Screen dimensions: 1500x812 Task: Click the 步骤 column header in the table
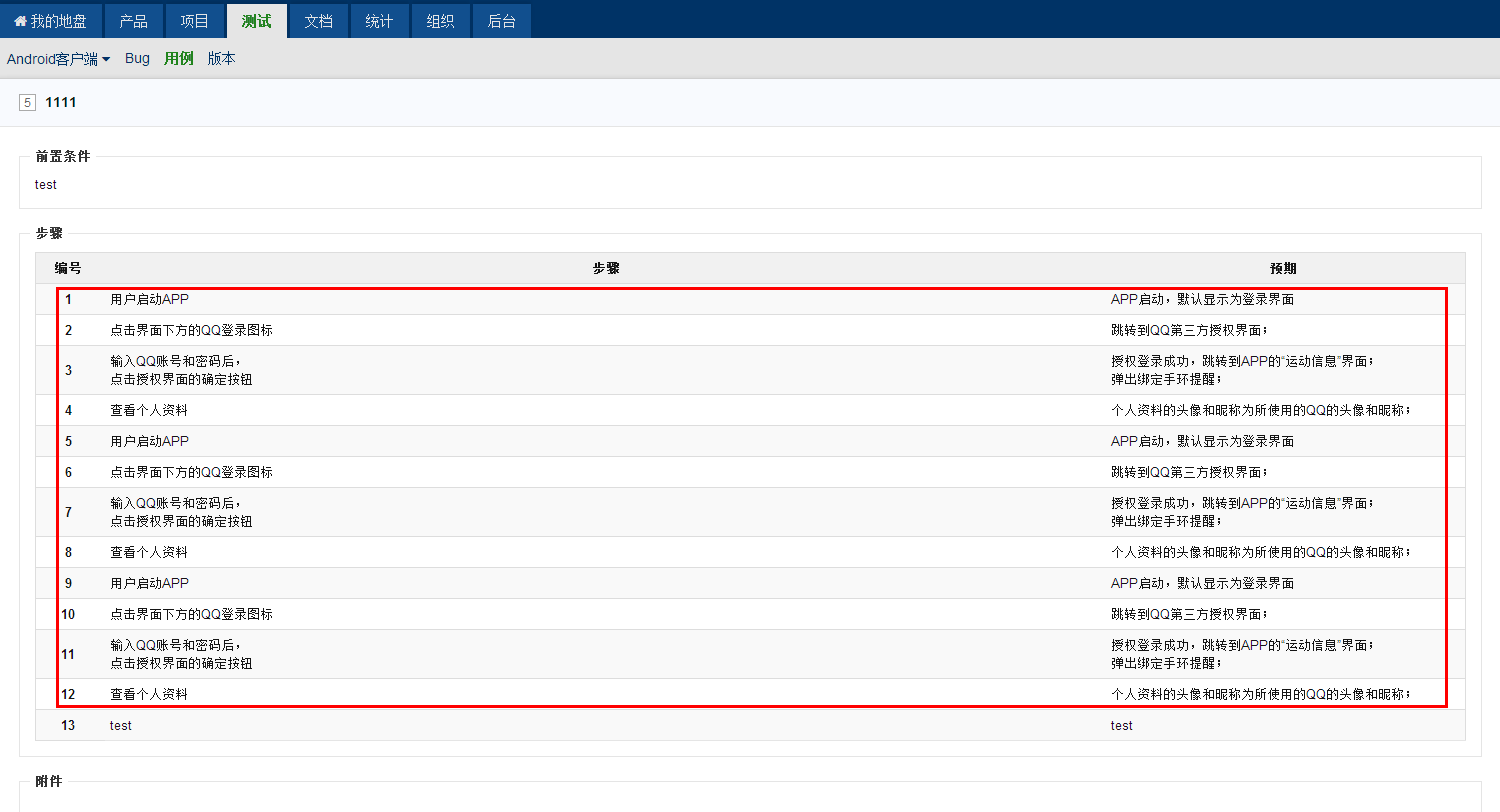point(606,268)
